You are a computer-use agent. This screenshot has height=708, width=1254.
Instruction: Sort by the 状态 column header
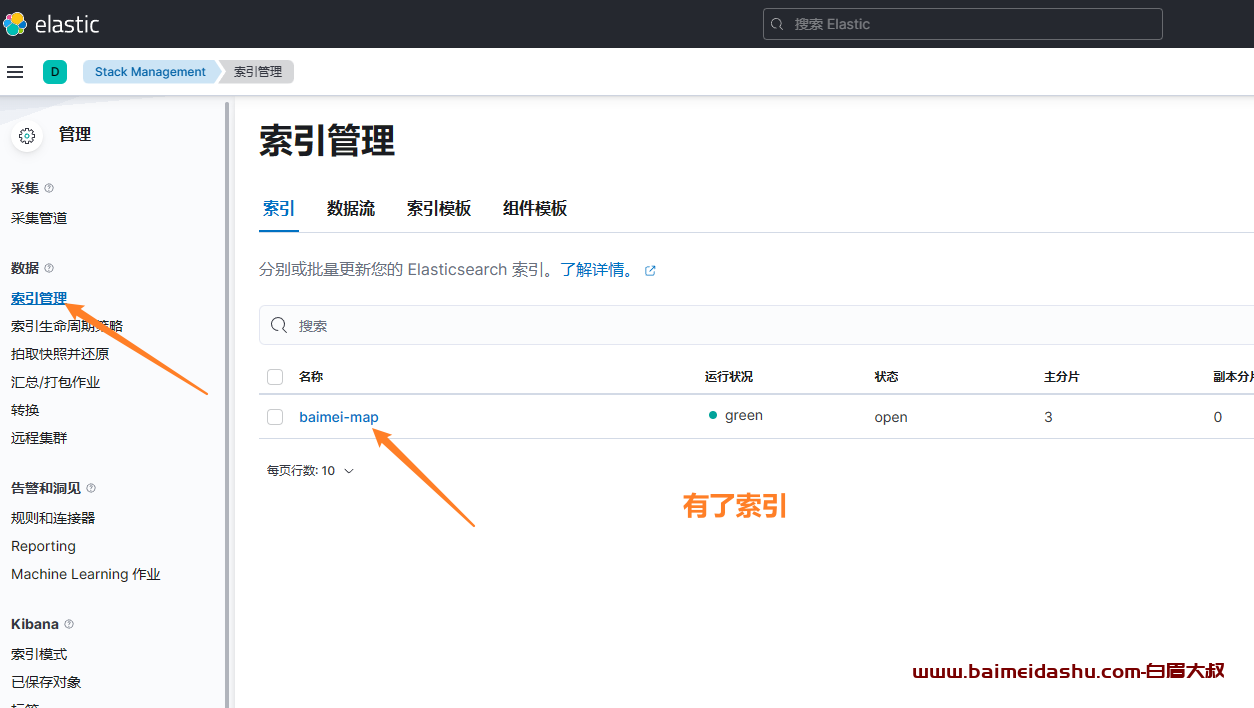[886, 377]
